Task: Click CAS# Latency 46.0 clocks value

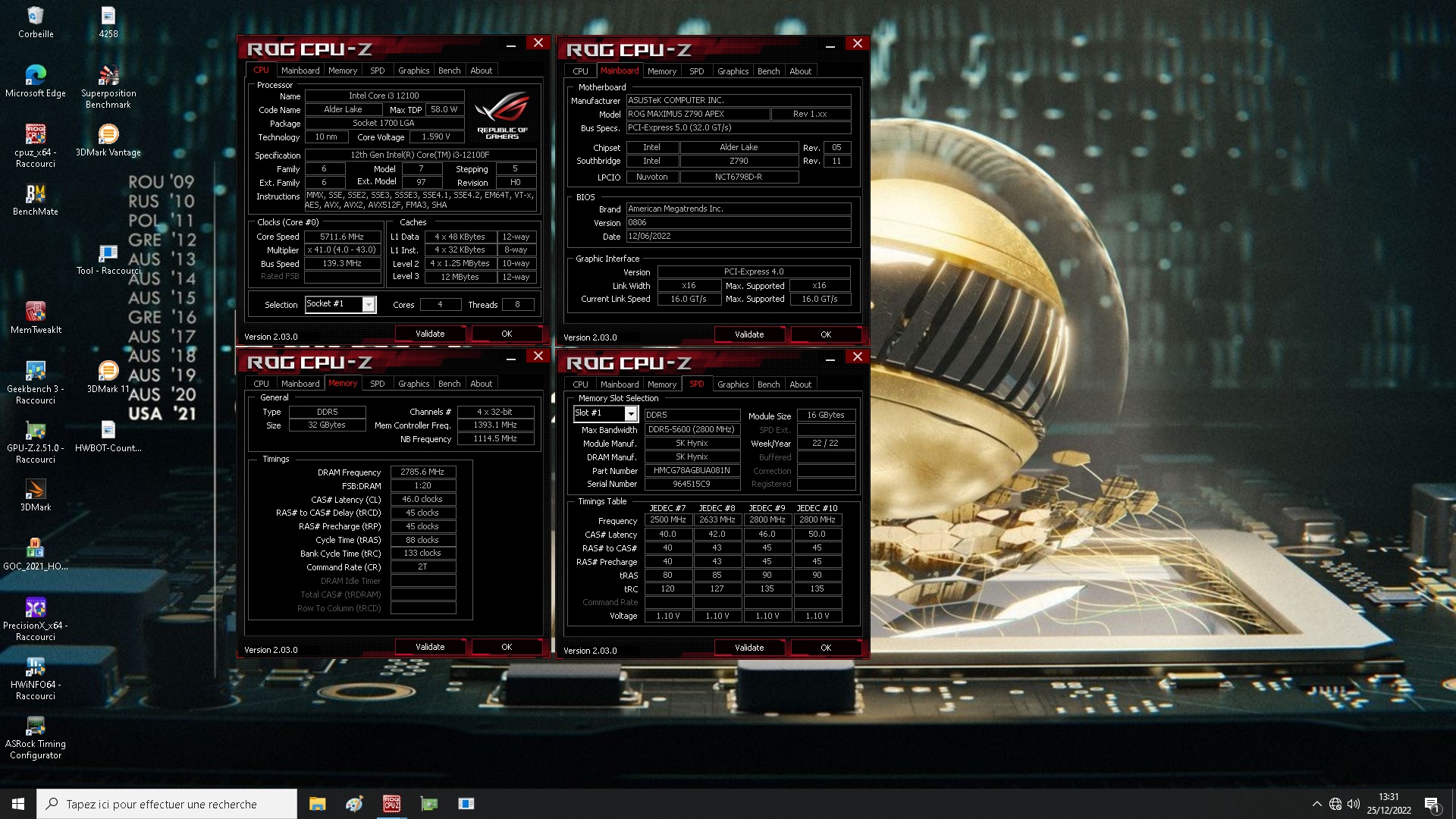Action: [x=423, y=499]
